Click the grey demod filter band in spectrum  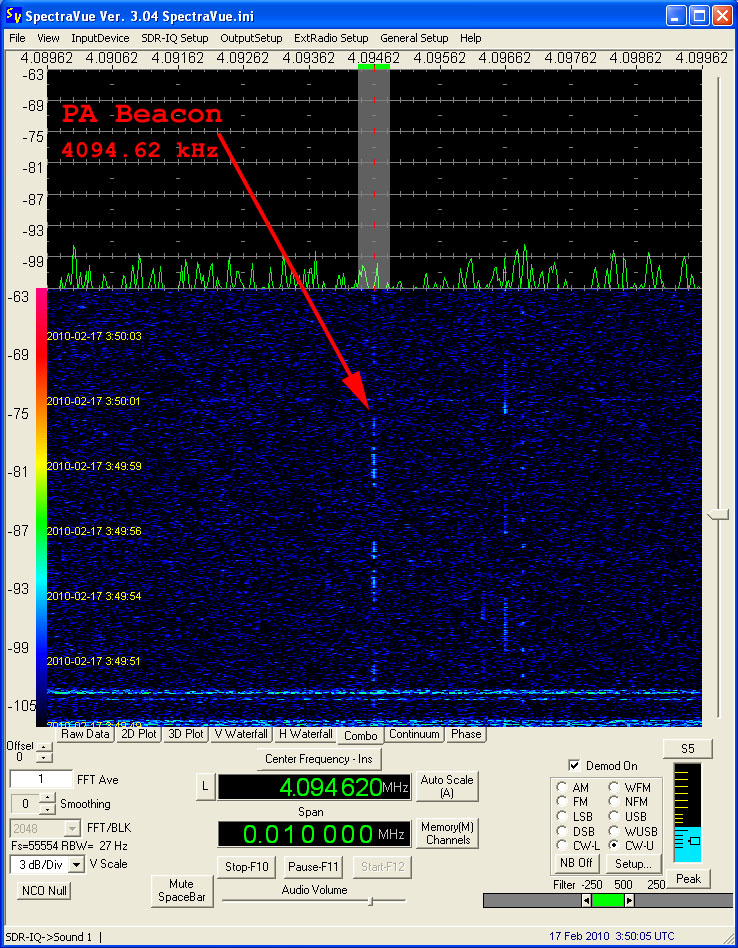374,179
